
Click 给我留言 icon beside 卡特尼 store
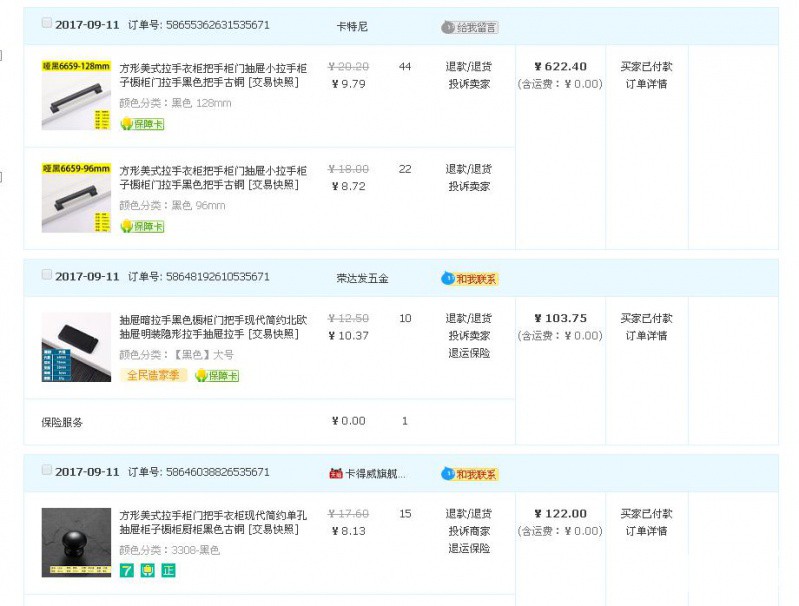point(469,27)
